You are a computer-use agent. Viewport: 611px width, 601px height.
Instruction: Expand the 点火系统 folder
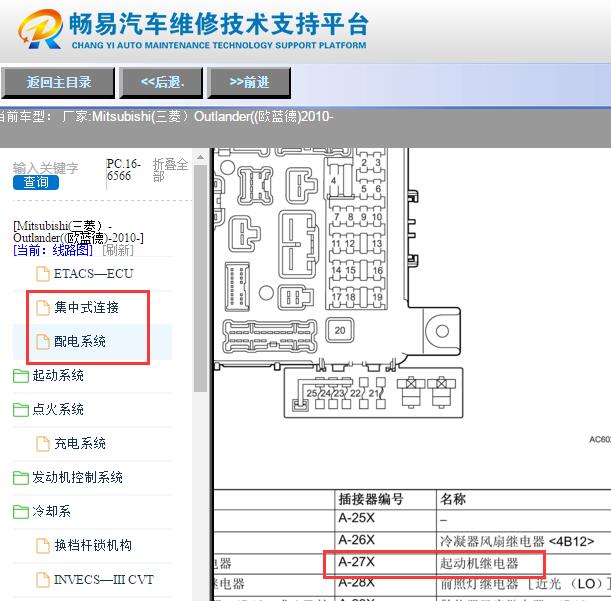(58, 409)
